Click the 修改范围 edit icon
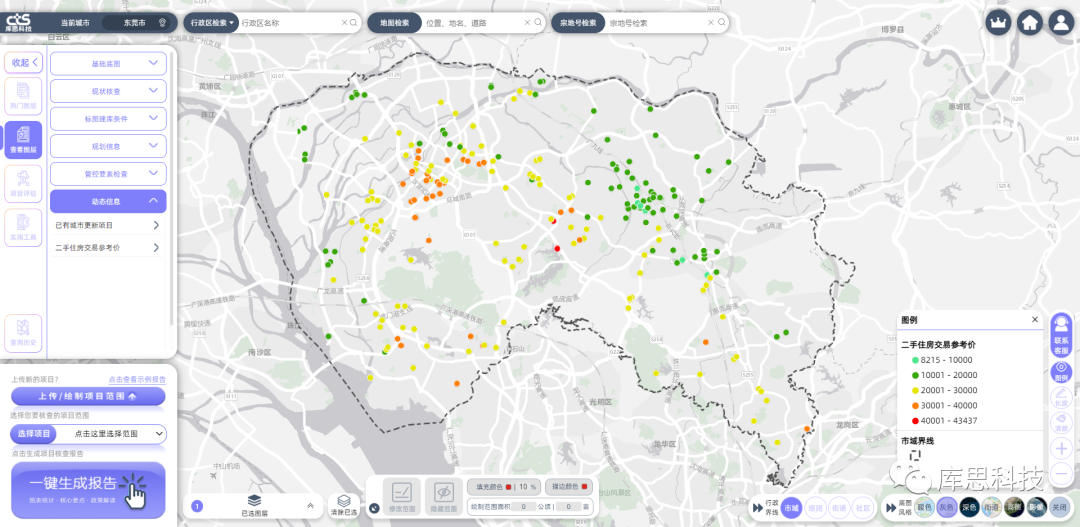This screenshot has width=1080, height=527. point(401,497)
